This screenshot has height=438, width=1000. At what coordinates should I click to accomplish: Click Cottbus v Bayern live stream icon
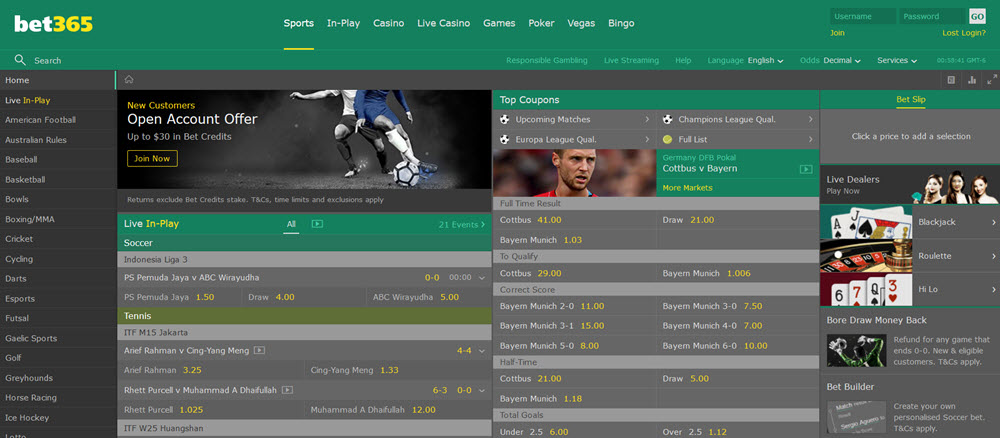806,169
